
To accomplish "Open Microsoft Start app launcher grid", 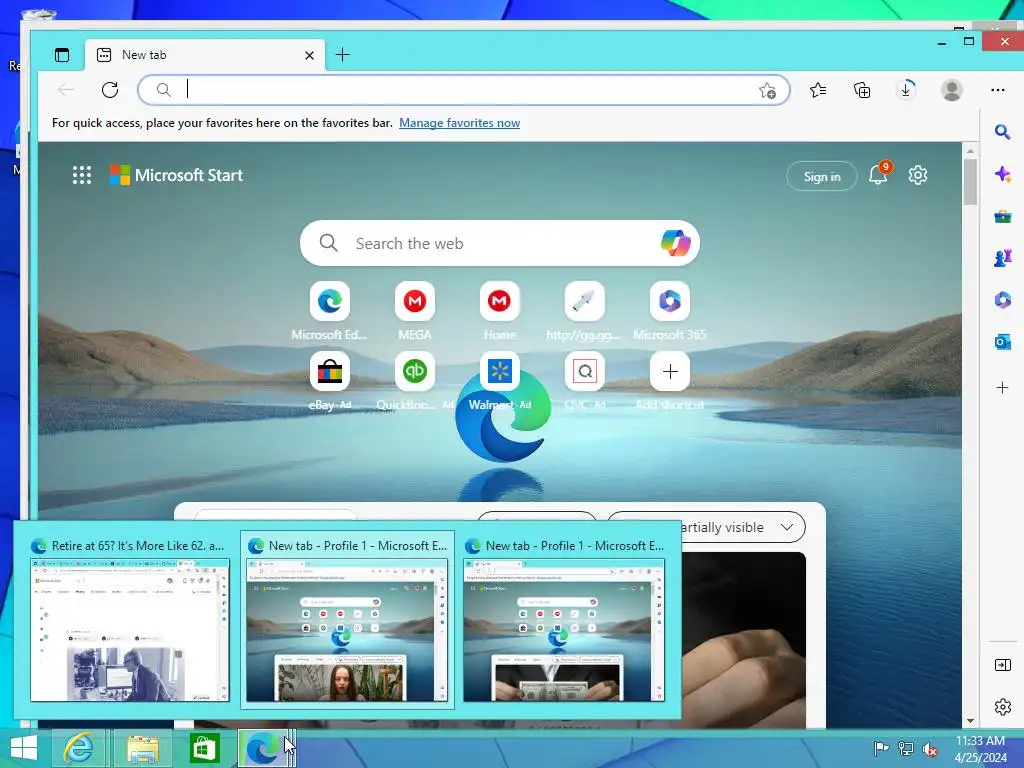I will [x=82, y=175].
